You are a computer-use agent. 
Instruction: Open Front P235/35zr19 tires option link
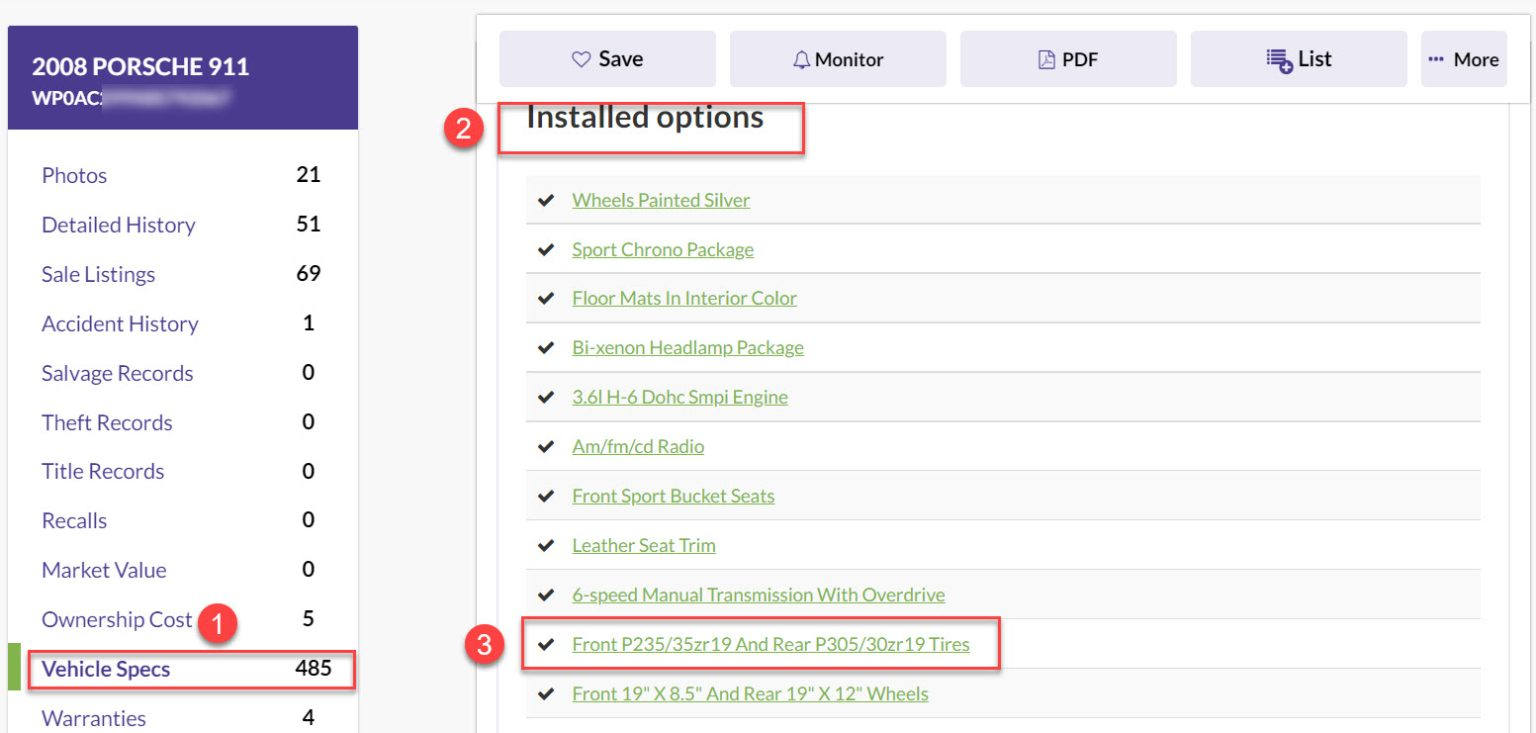(x=771, y=645)
